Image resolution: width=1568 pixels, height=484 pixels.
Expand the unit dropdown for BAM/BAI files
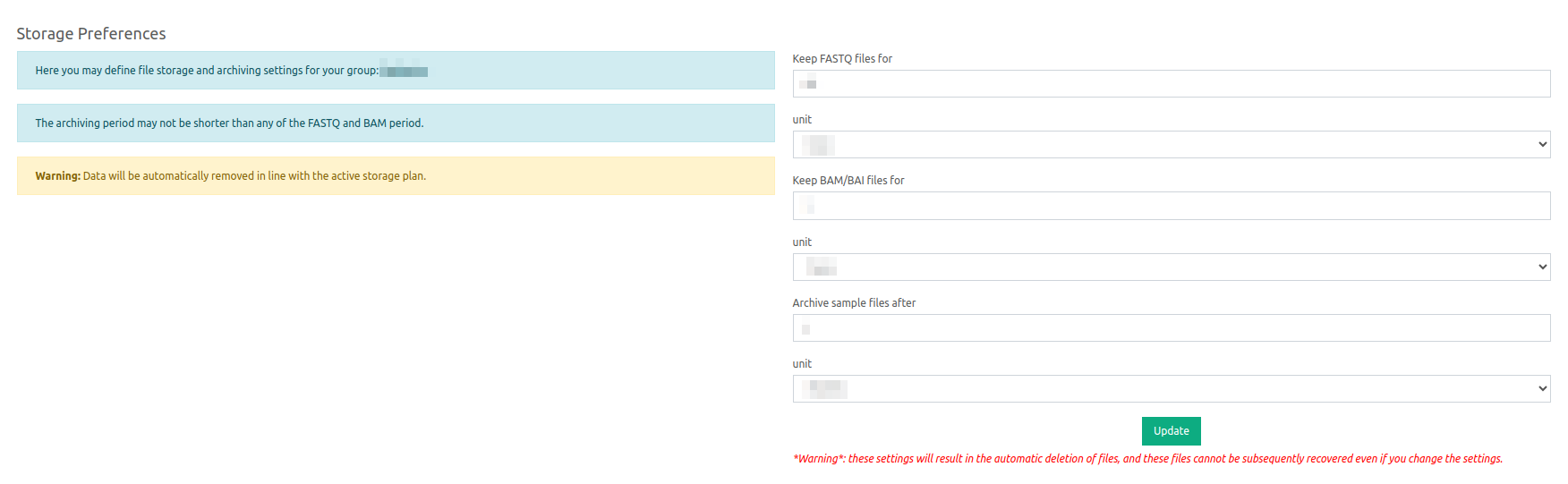click(x=1171, y=267)
